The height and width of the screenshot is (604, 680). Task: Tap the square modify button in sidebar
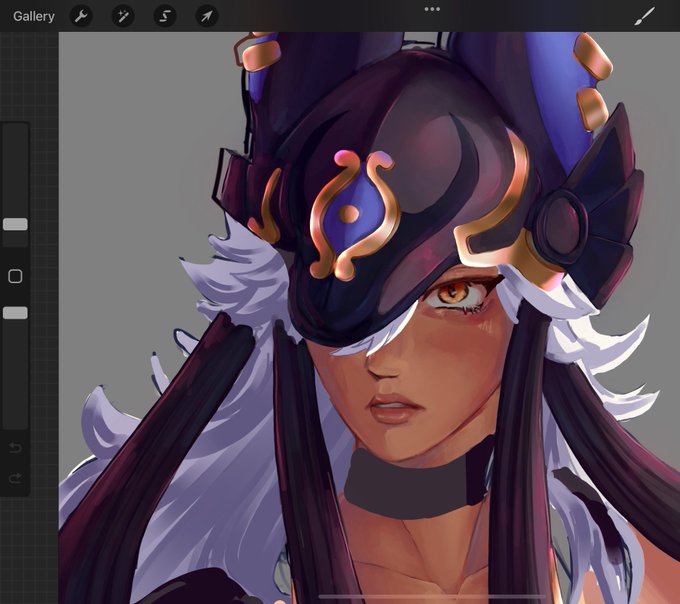pyautogui.click(x=15, y=276)
